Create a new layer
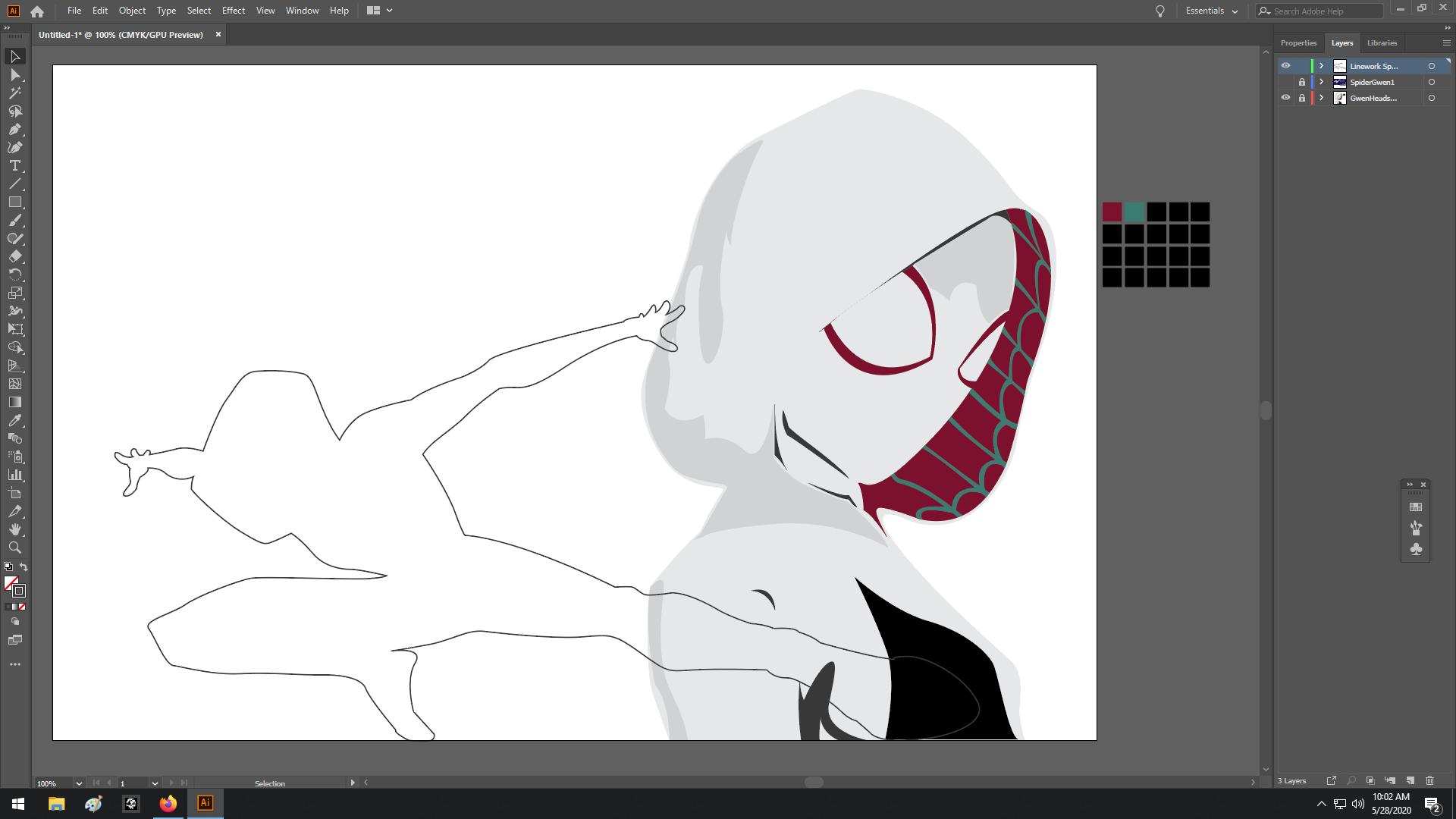 1410,780
